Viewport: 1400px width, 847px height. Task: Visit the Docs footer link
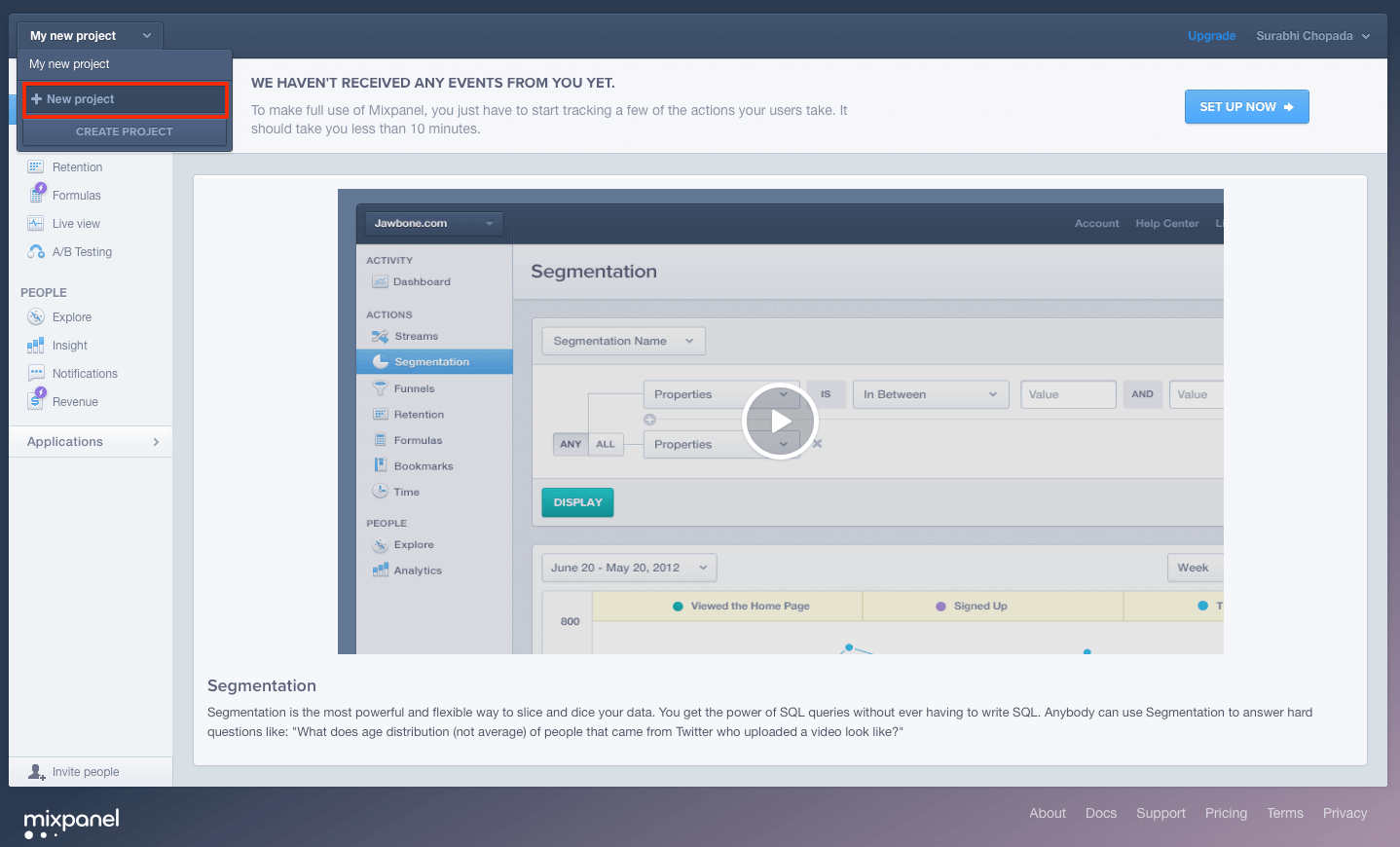pos(1100,813)
